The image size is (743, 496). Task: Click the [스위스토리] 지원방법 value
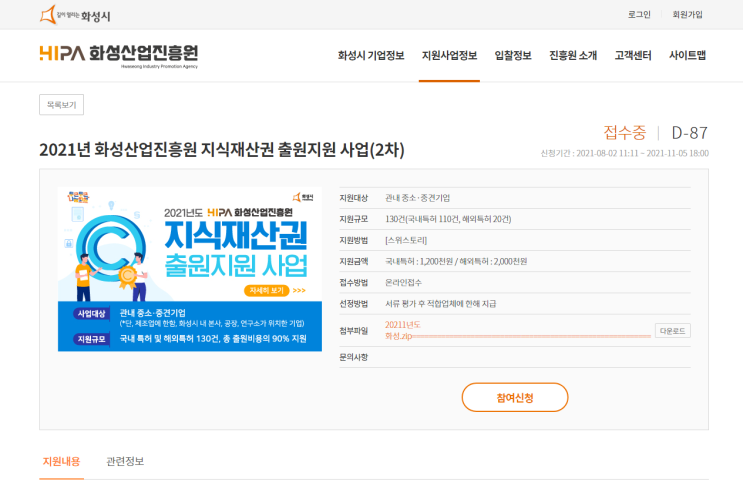406,241
